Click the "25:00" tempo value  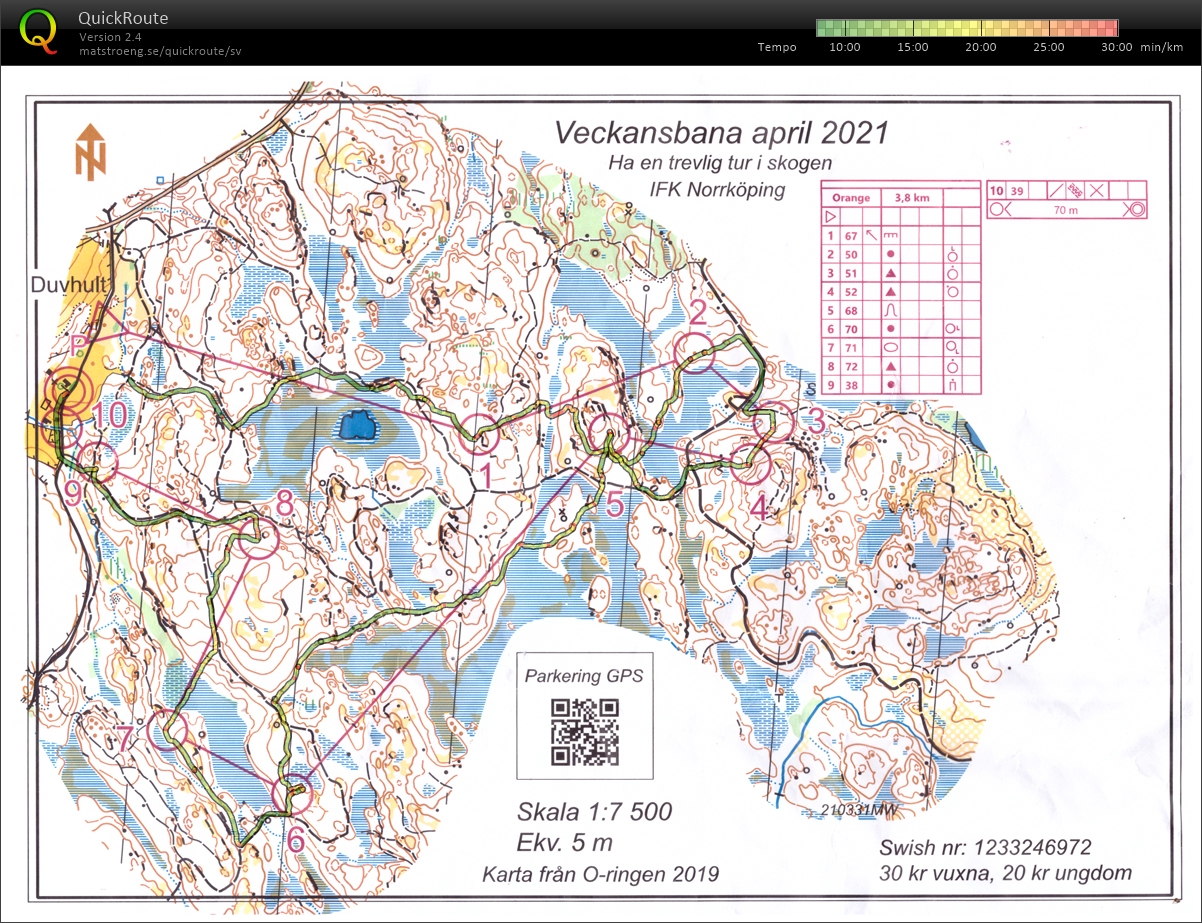1049,47
